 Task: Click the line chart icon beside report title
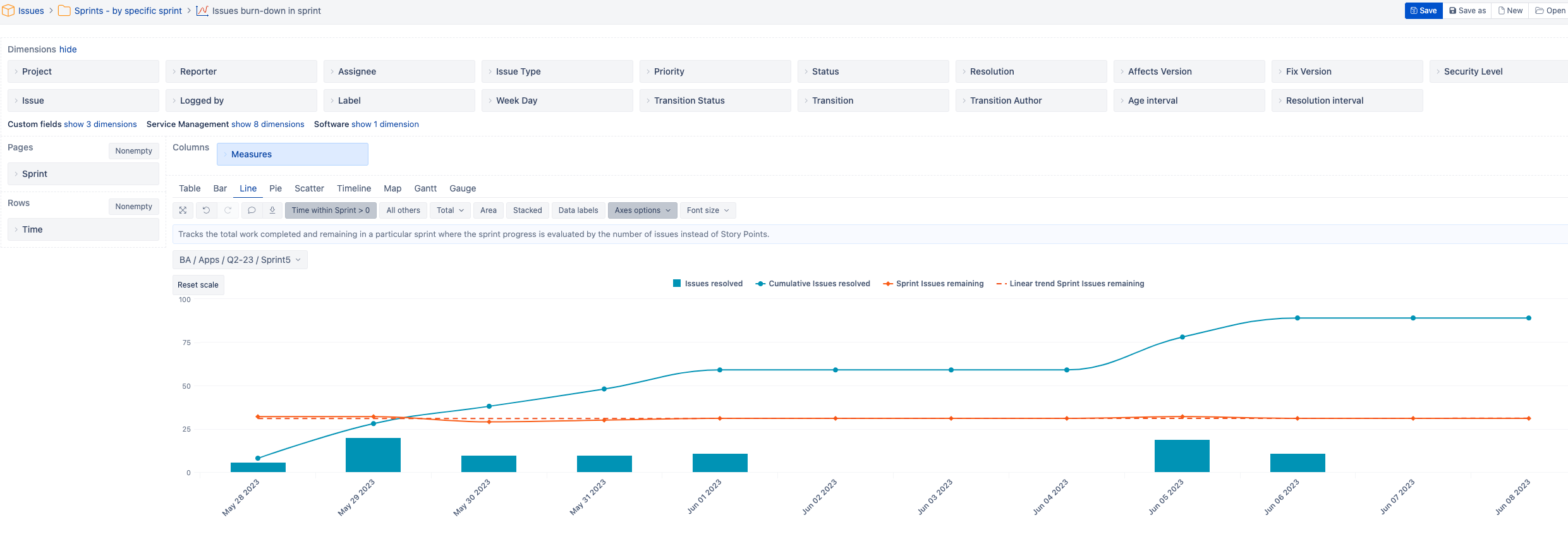click(202, 11)
